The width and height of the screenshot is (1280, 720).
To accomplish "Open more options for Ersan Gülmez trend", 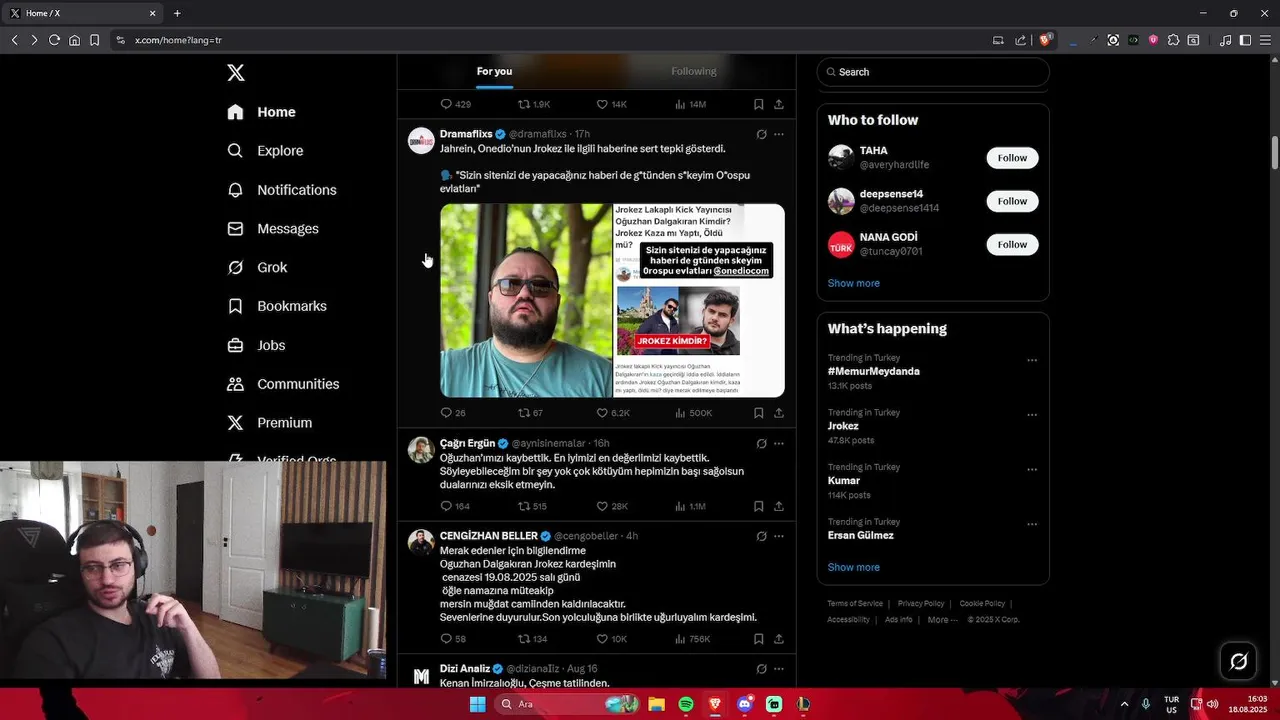I will (x=1032, y=524).
